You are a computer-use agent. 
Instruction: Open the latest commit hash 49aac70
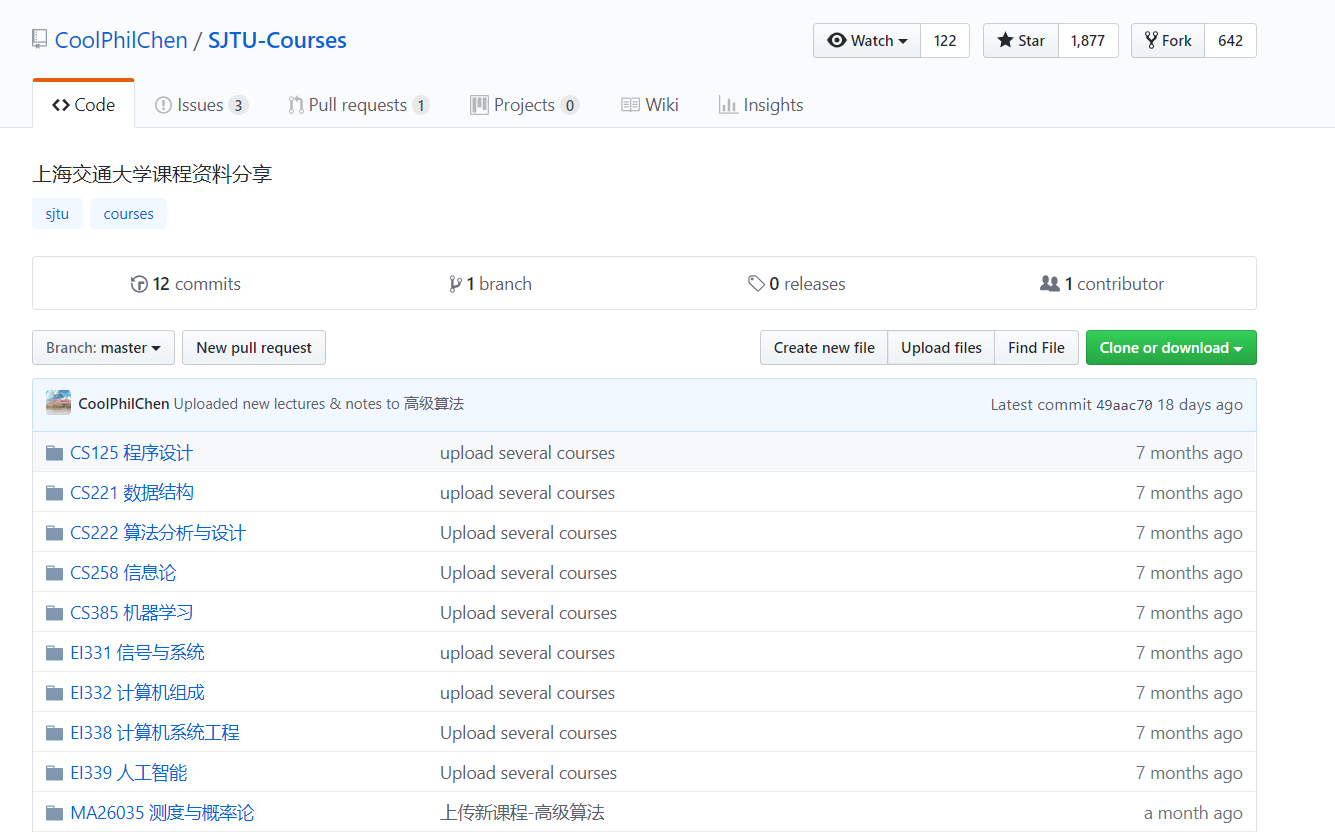[x=1124, y=405]
